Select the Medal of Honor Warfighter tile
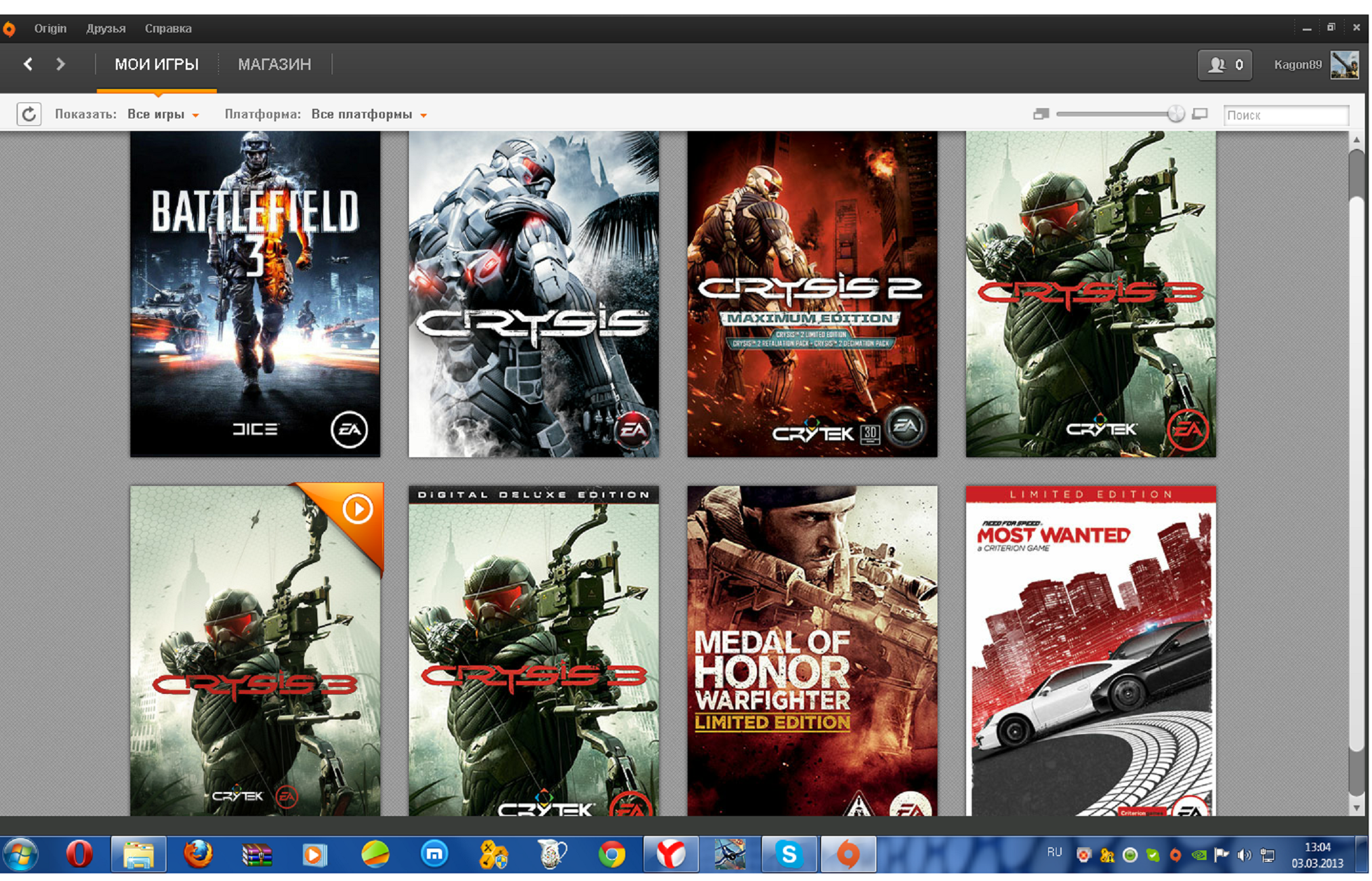The image size is (1372, 881). click(x=812, y=650)
